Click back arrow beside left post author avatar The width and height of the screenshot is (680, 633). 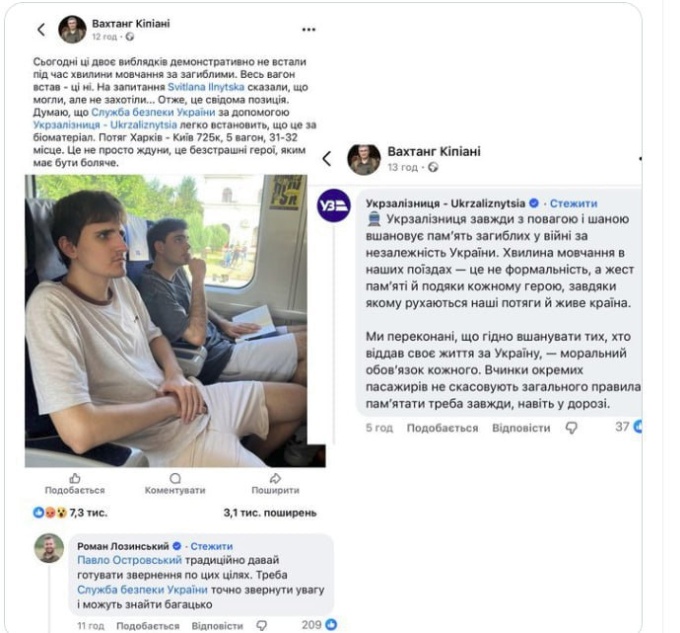(41, 30)
